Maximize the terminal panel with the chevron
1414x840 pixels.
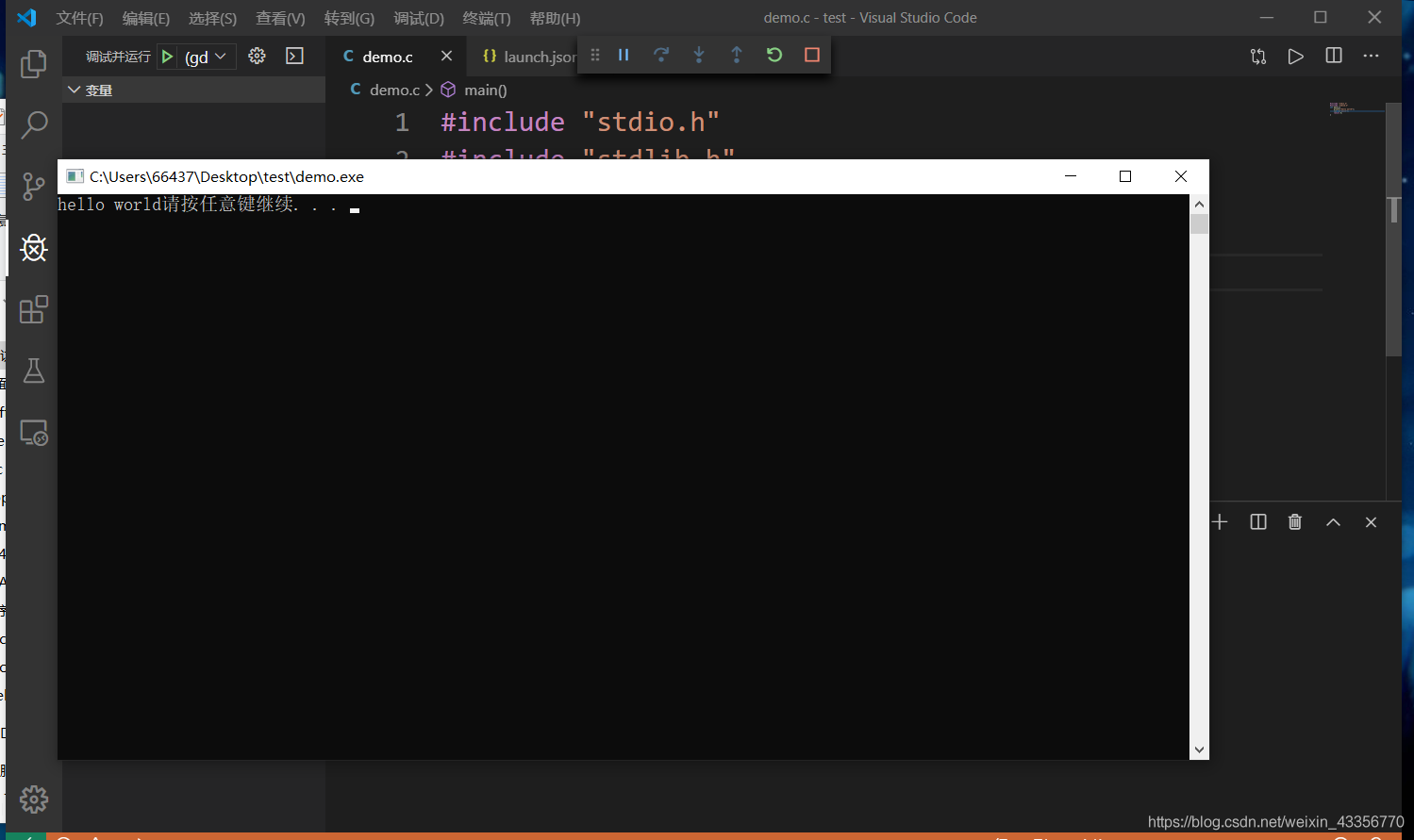point(1333,522)
